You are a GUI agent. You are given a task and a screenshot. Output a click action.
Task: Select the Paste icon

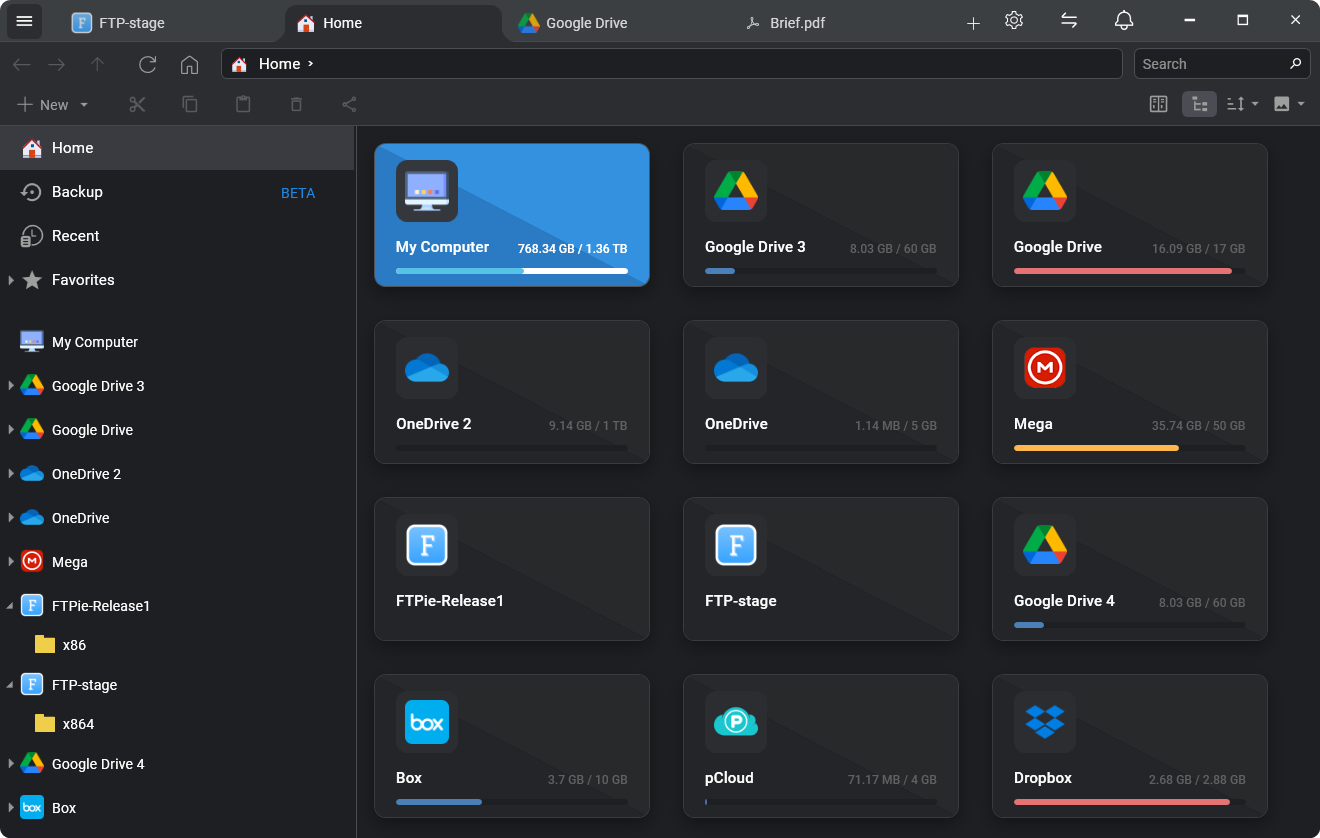click(x=243, y=104)
